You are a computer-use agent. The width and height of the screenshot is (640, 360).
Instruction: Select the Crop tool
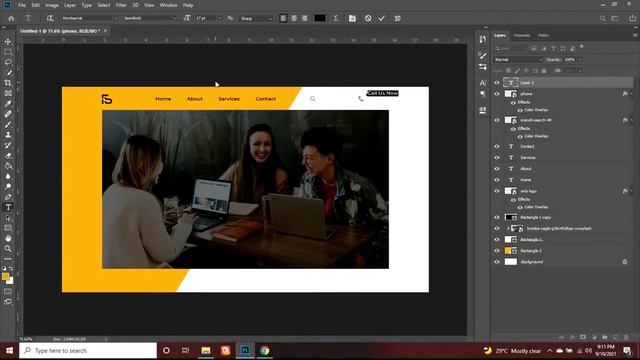click(8, 83)
